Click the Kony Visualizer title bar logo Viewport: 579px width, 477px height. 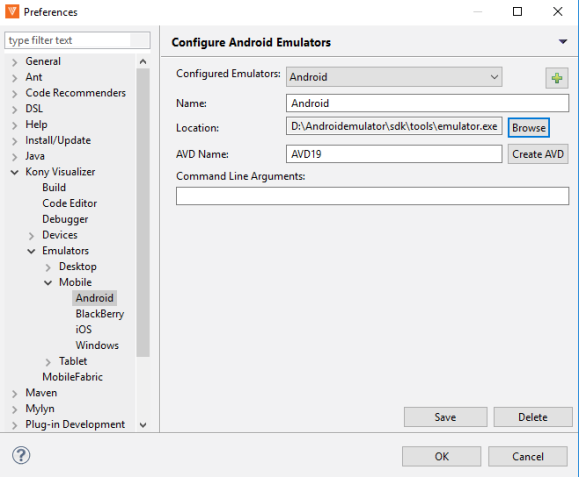(x=12, y=12)
